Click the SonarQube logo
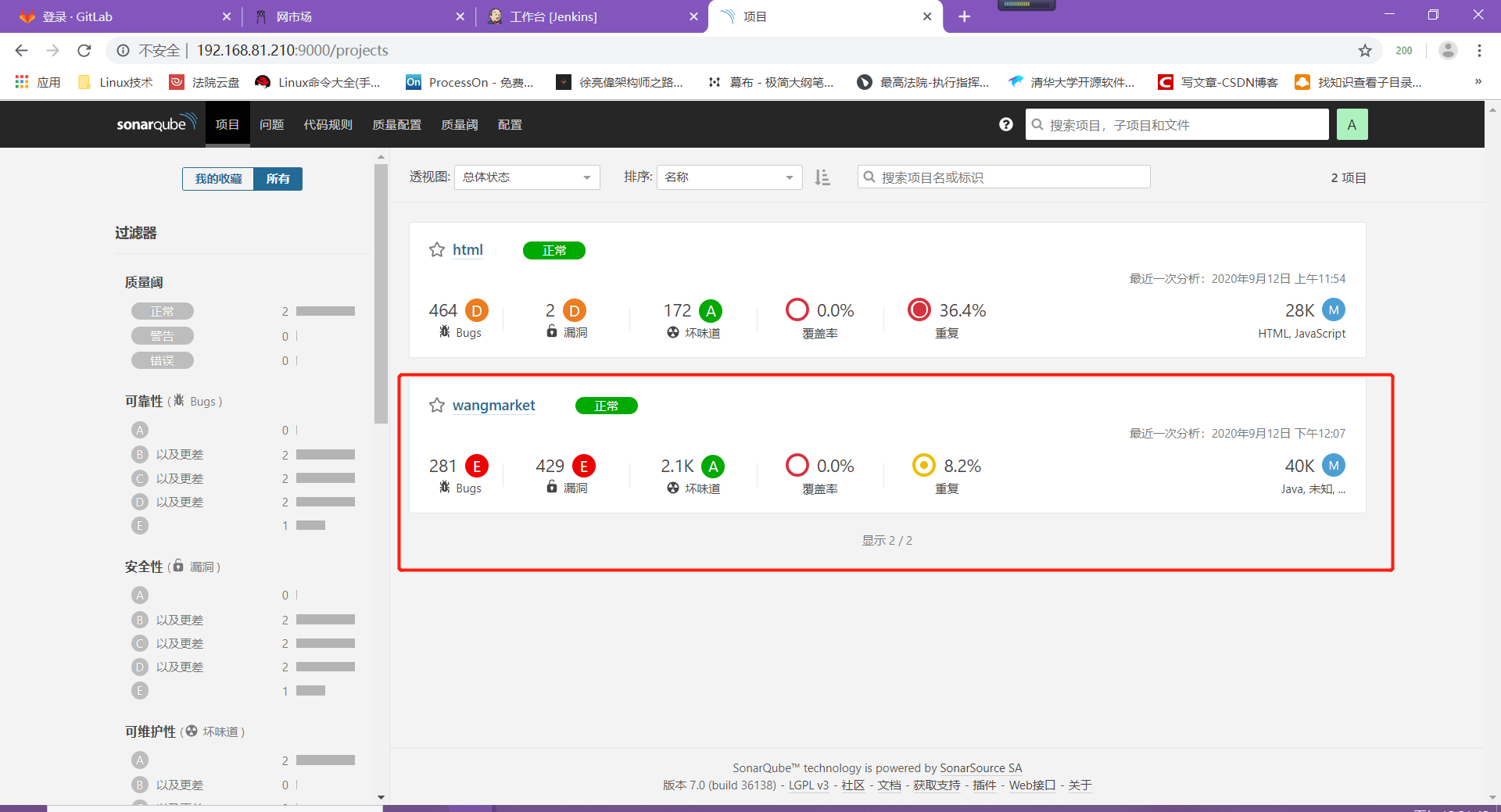 click(x=156, y=123)
